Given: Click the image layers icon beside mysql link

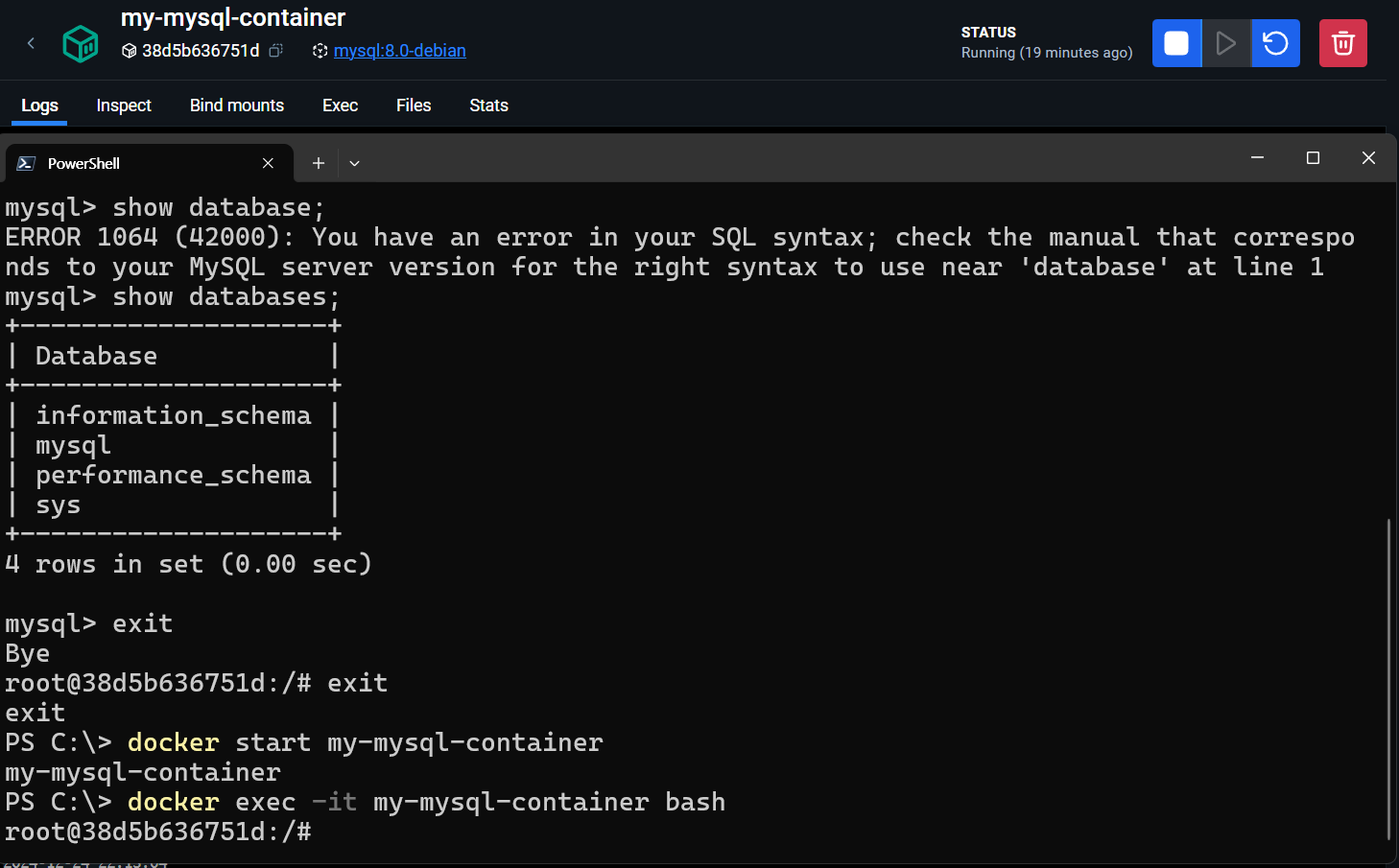Looking at the screenshot, I should (x=320, y=51).
